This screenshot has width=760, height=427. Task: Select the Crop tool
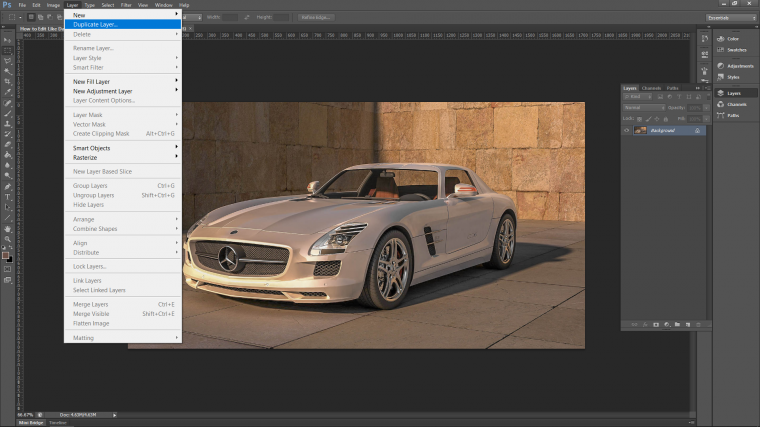click(x=7, y=82)
